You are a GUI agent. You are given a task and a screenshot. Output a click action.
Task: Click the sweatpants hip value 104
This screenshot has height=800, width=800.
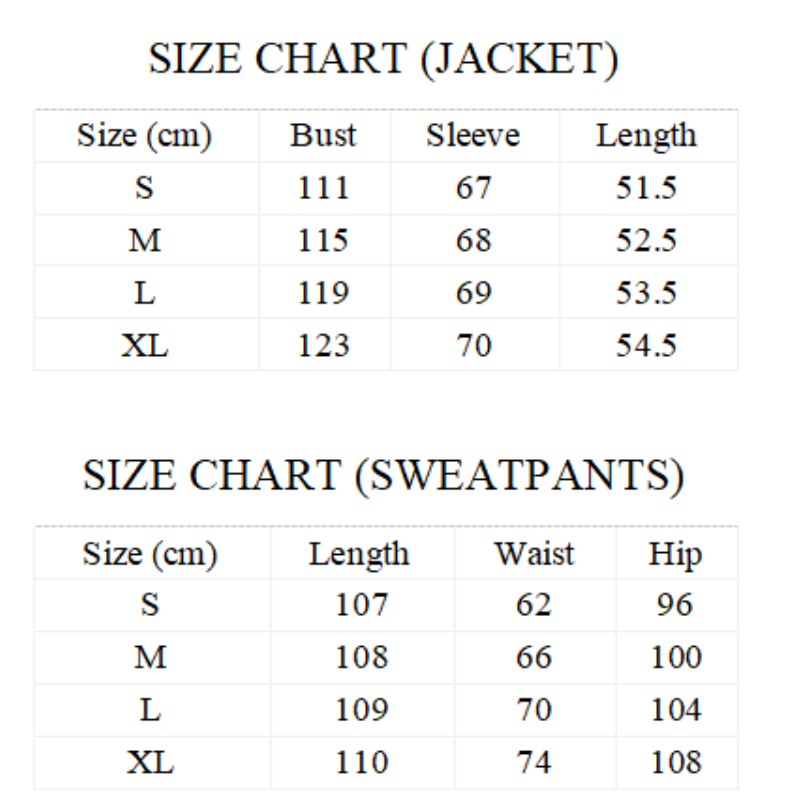pyautogui.click(x=676, y=710)
